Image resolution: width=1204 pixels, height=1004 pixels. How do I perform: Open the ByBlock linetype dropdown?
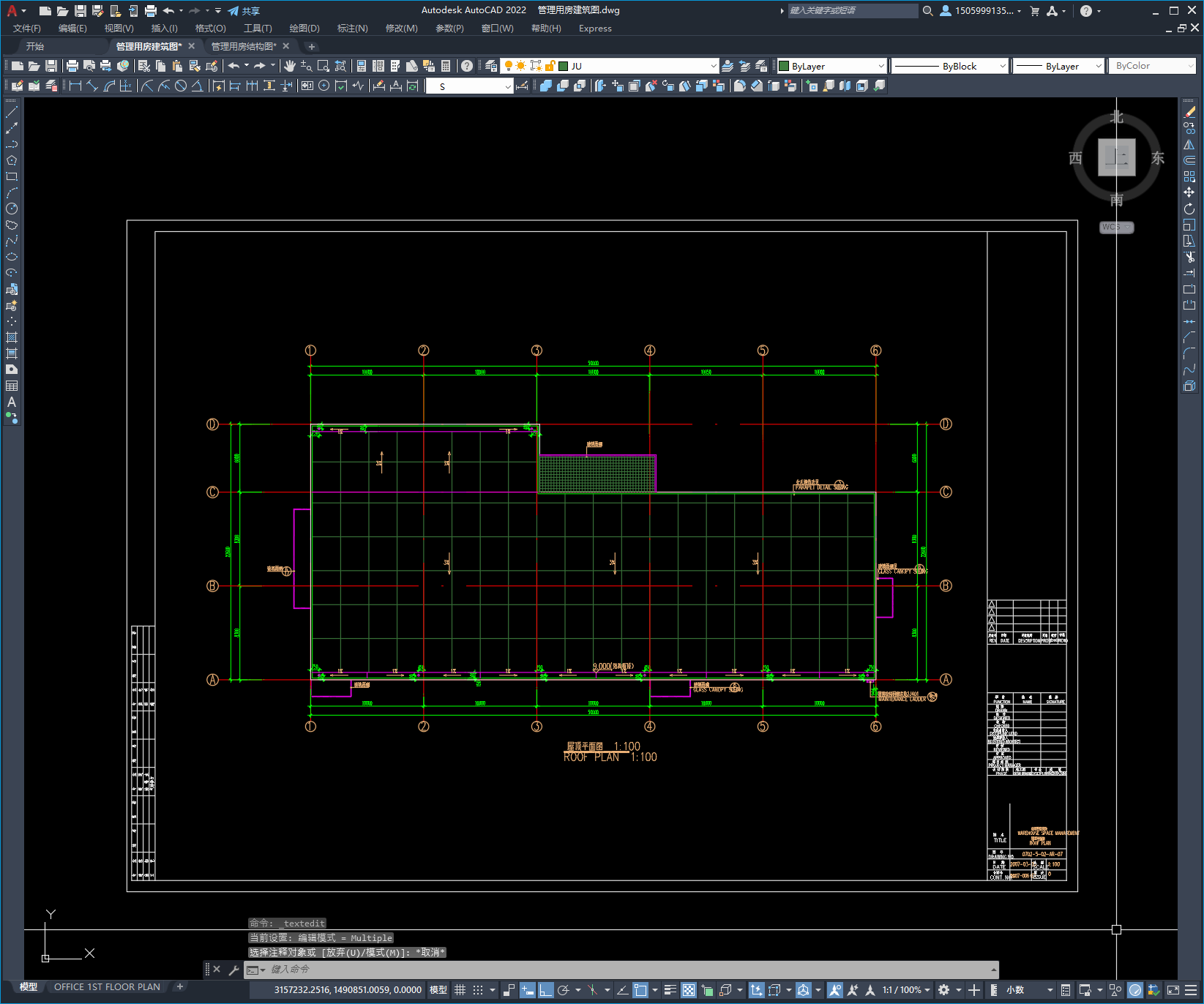click(x=950, y=66)
